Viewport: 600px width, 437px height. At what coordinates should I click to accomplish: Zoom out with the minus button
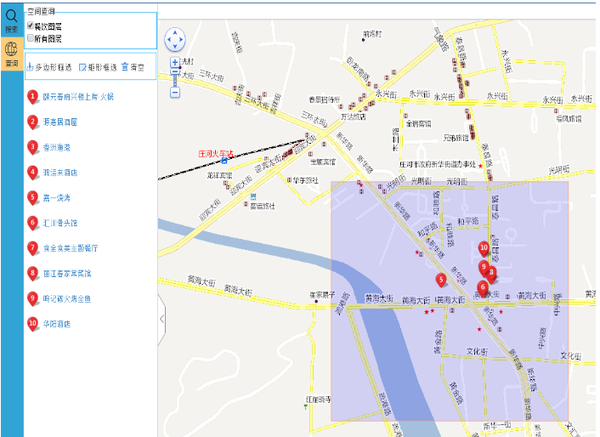coord(175,92)
